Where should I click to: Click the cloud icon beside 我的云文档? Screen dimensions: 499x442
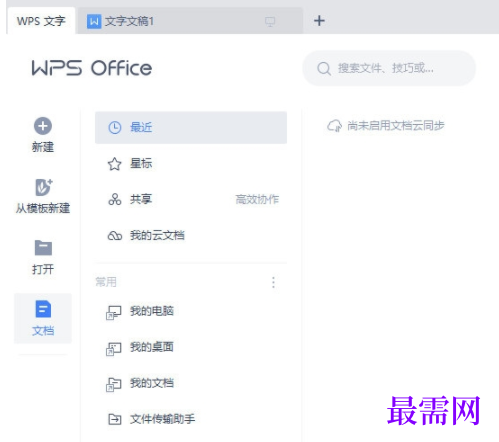coord(115,236)
